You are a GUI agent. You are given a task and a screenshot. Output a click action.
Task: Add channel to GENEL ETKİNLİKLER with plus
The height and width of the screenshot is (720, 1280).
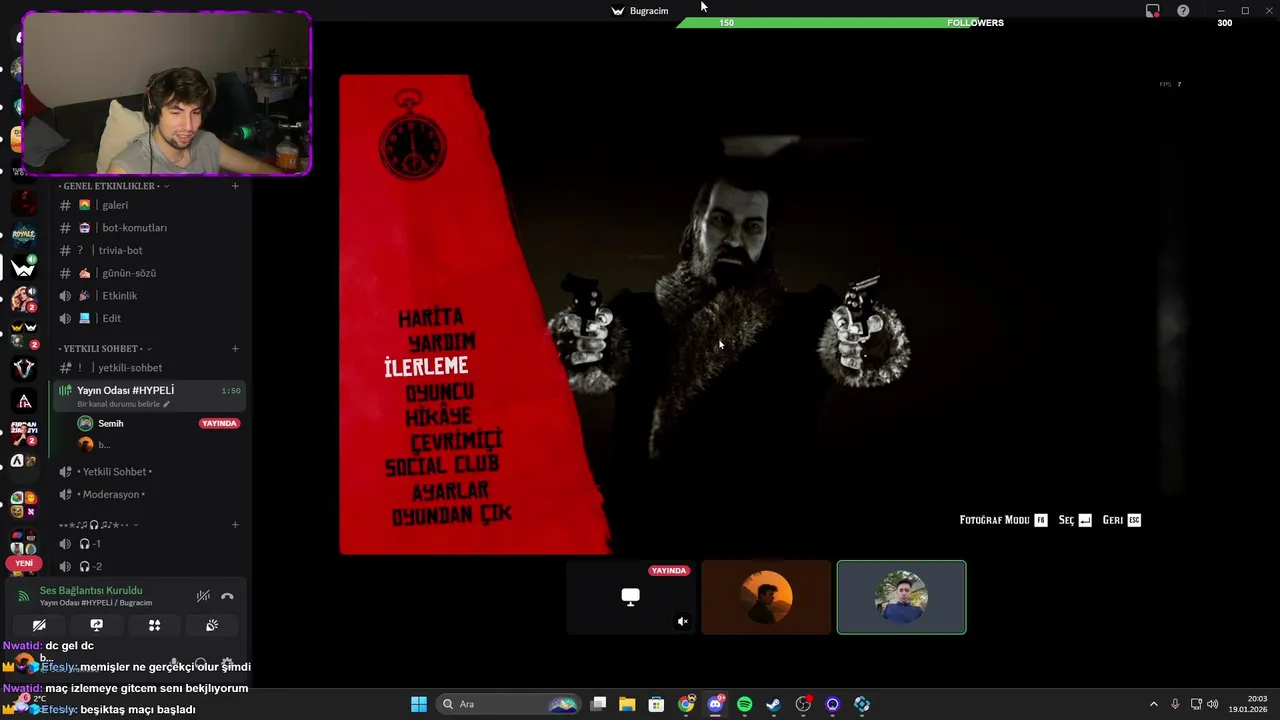click(235, 186)
